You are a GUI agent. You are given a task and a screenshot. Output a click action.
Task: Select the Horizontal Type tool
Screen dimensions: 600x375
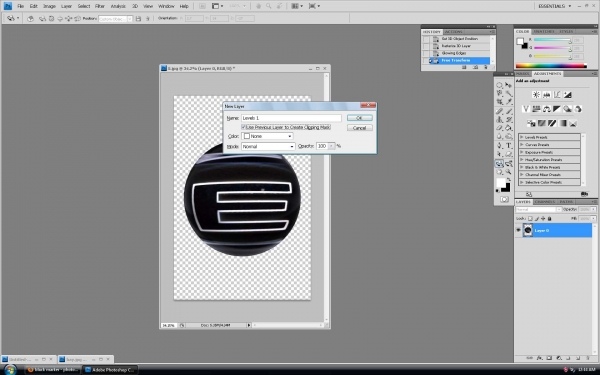pyautogui.click(x=509, y=145)
